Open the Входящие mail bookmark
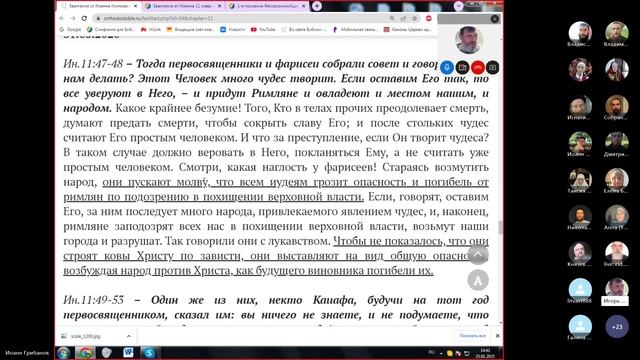Image resolution: width=640 pixels, height=360 pixels. click(190, 29)
